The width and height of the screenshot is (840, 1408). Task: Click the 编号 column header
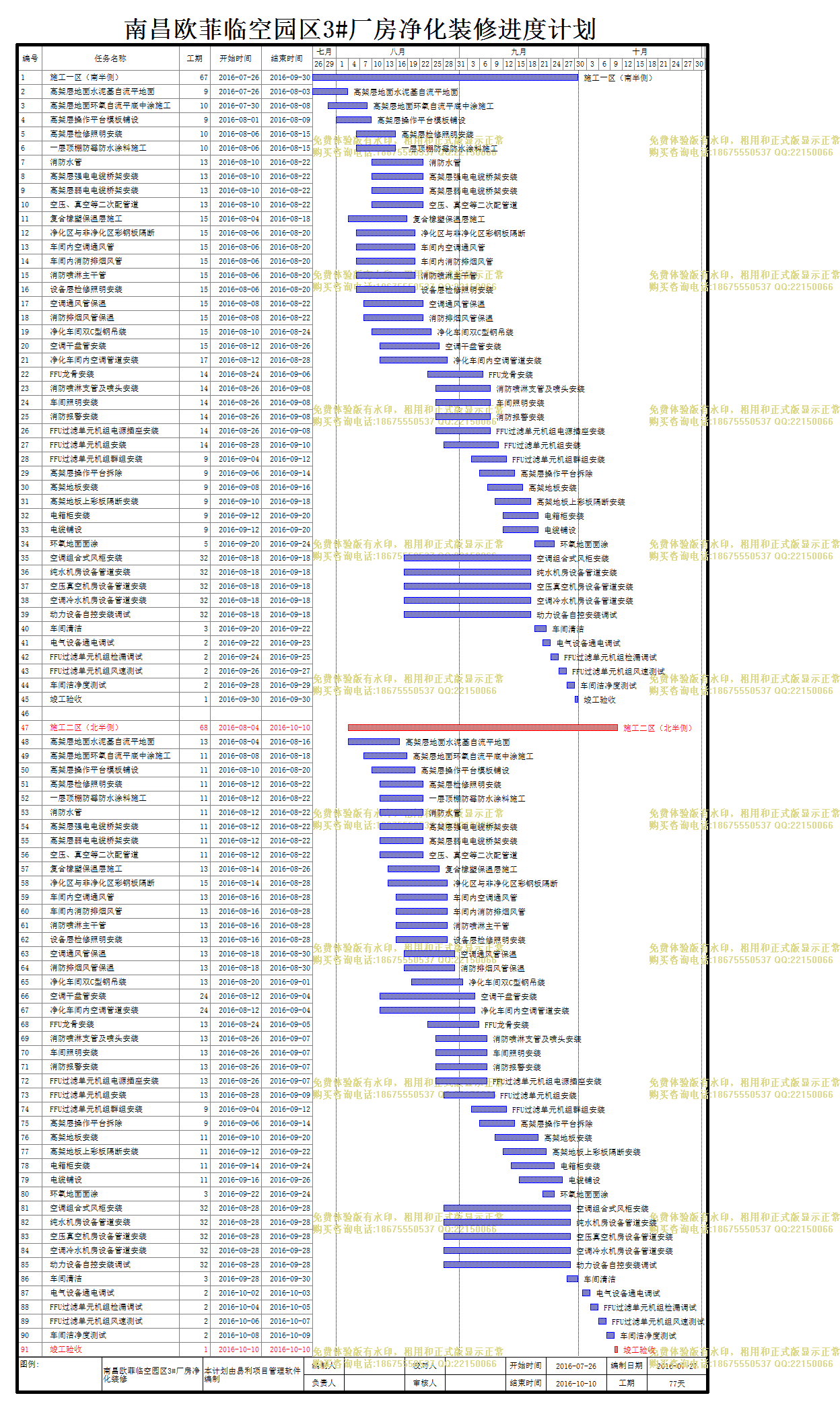click(30, 59)
